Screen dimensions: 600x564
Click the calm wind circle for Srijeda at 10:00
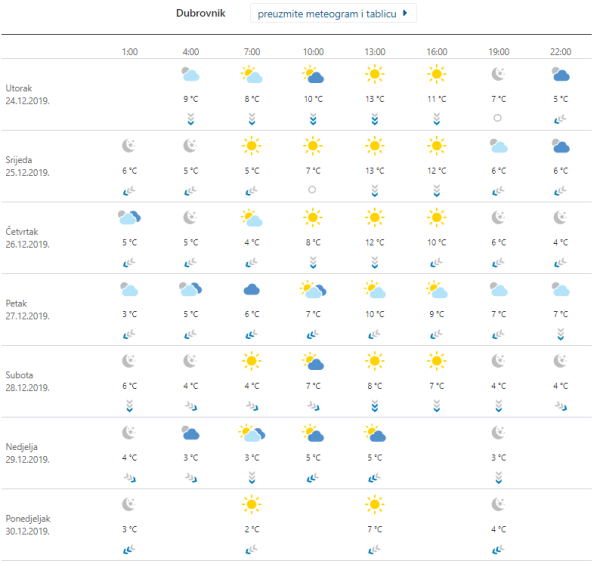point(313,189)
